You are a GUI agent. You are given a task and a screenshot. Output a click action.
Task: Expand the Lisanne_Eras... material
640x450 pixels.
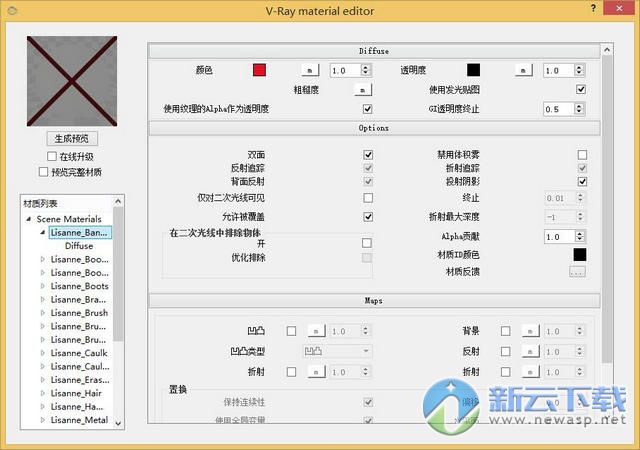coord(42,380)
